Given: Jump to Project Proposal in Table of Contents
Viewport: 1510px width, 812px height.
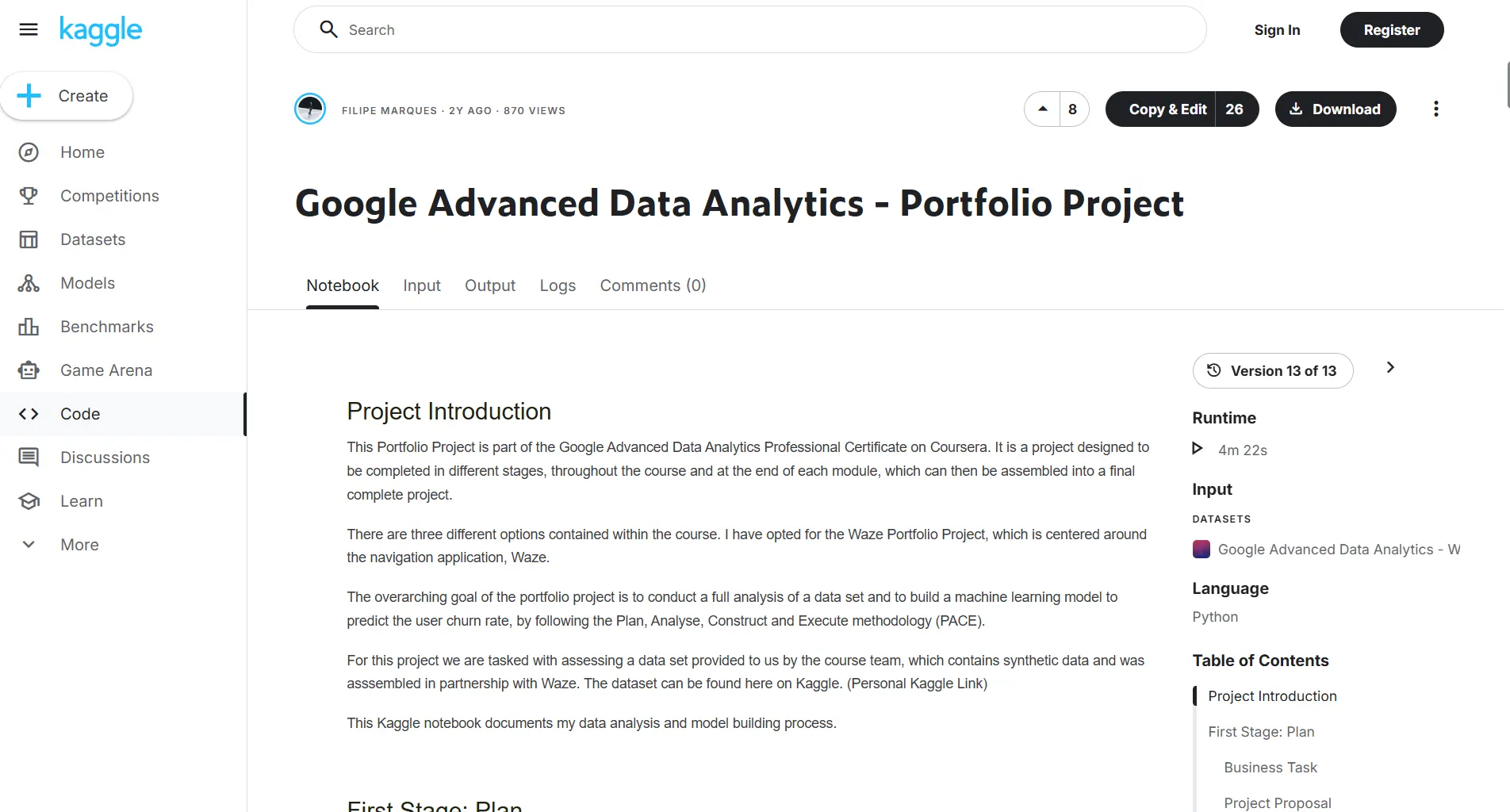Looking at the screenshot, I should pyautogui.click(x=1276, y=802).
